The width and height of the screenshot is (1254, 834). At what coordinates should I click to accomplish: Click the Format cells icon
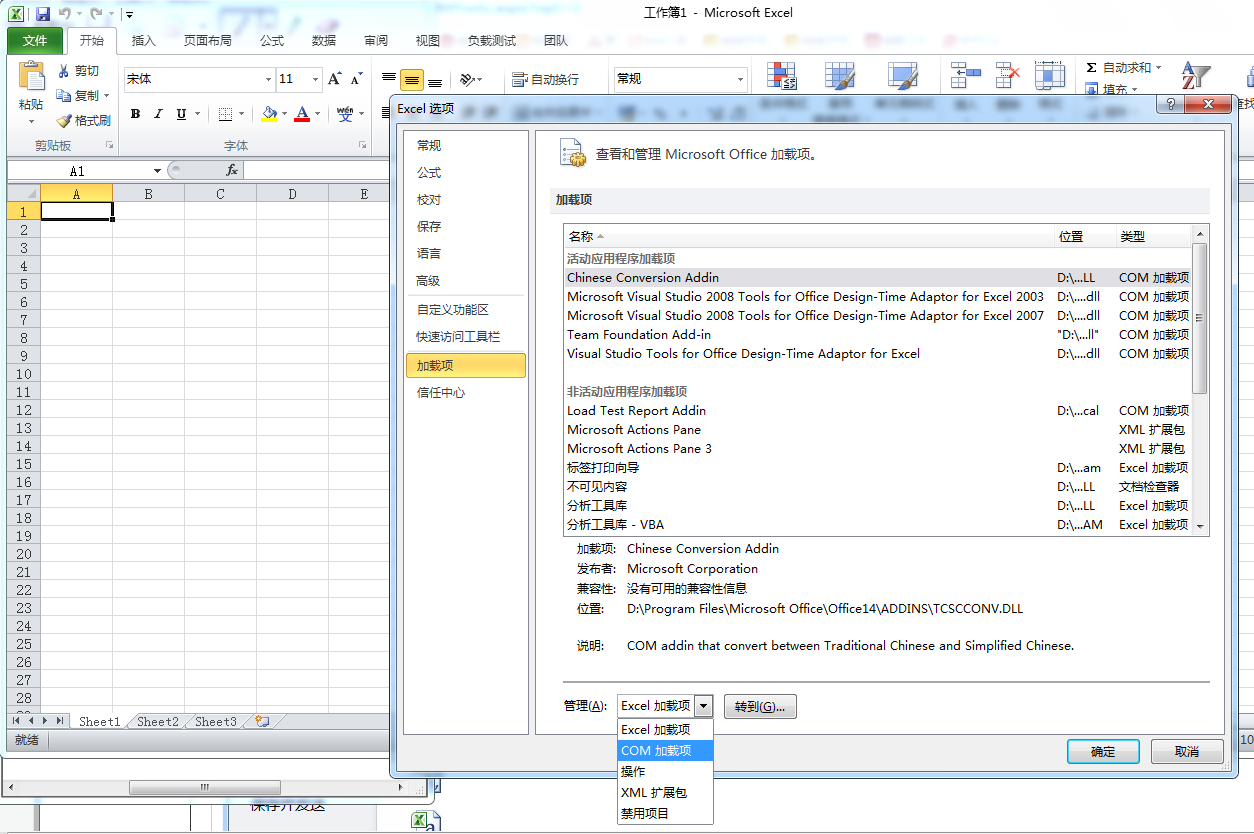[1050, 75]
